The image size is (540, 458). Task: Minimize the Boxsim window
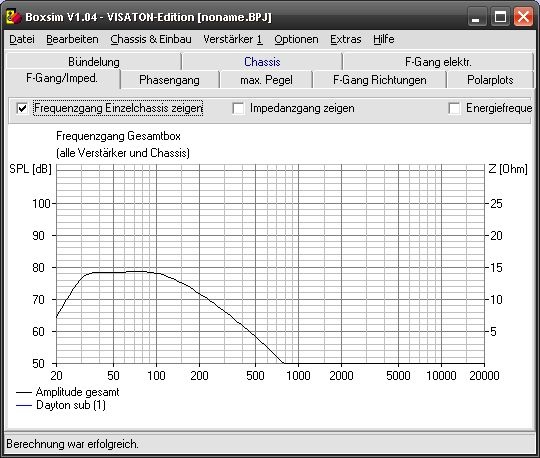tap(477, 17)
